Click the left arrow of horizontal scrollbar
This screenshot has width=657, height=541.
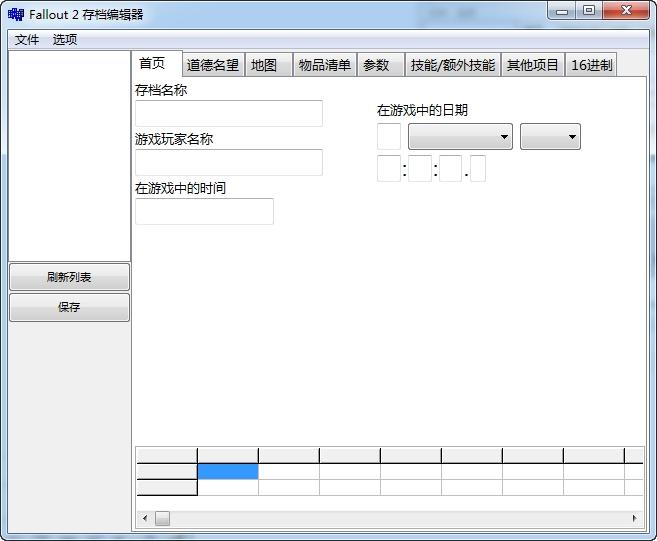pos(145,518)
